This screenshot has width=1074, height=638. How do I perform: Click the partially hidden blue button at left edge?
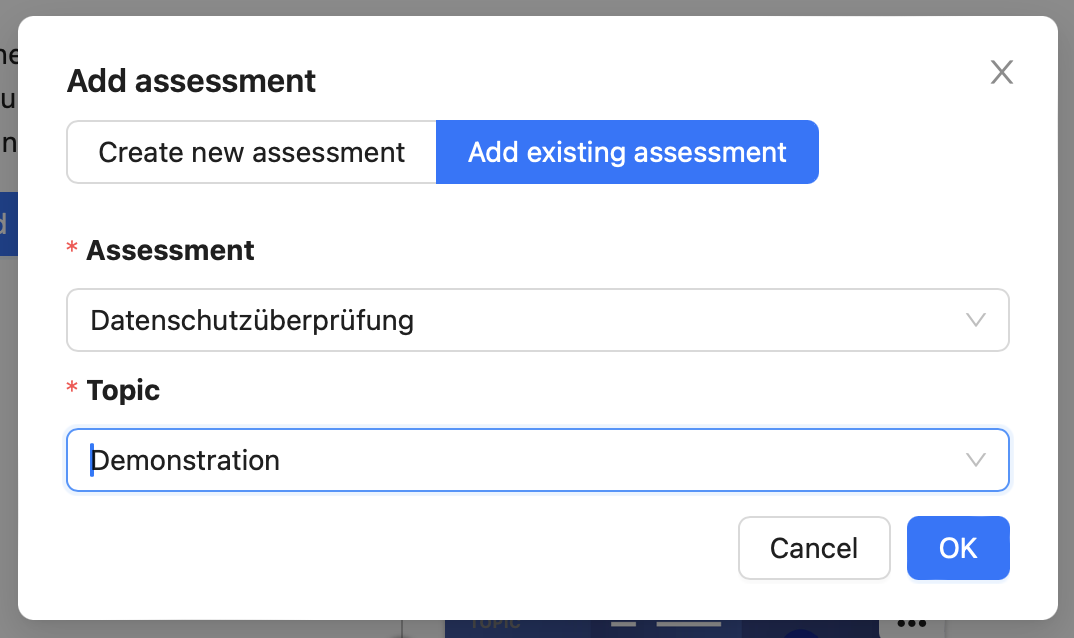[x=8, y=224]
